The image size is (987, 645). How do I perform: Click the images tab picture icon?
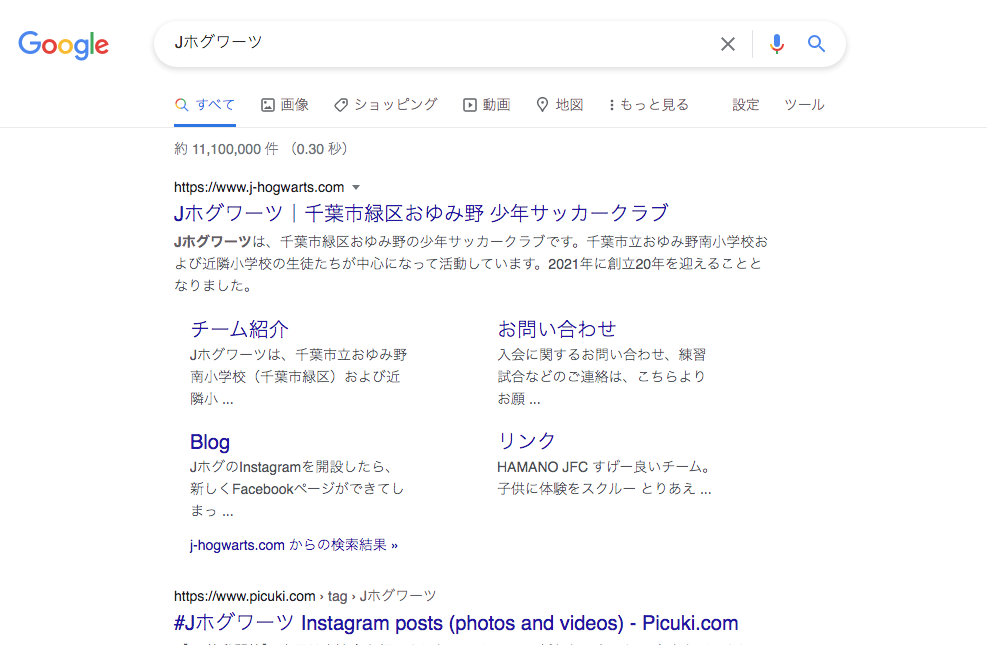point(268,105)
